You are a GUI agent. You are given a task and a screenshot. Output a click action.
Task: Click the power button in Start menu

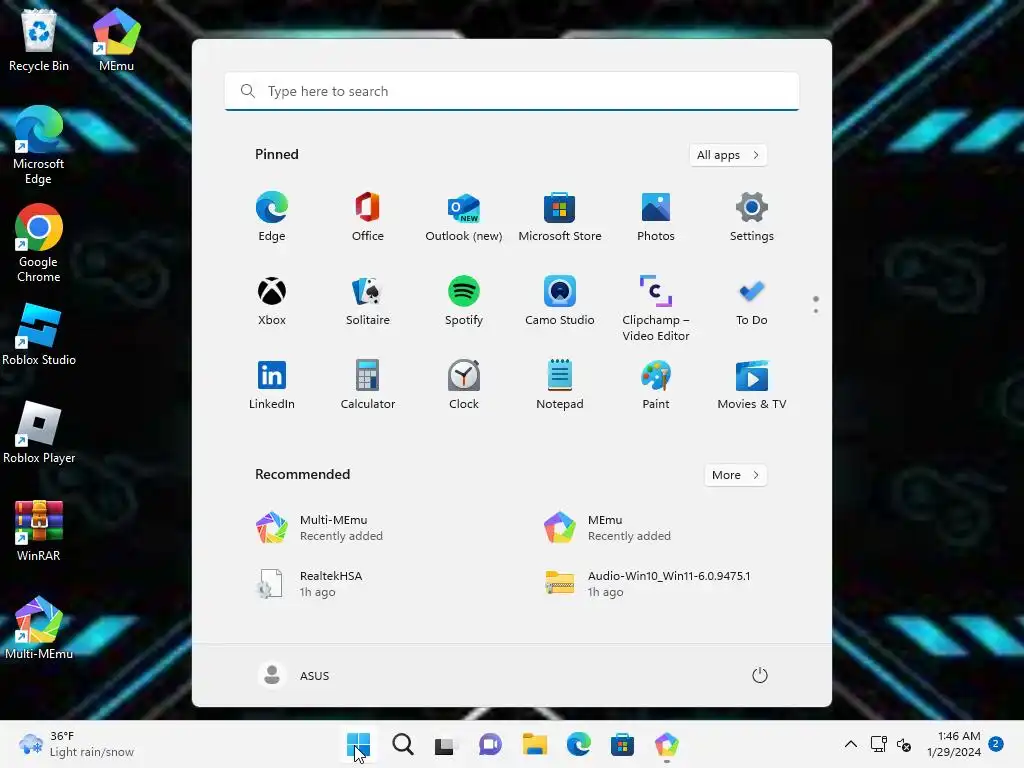[x=760, y=675]
